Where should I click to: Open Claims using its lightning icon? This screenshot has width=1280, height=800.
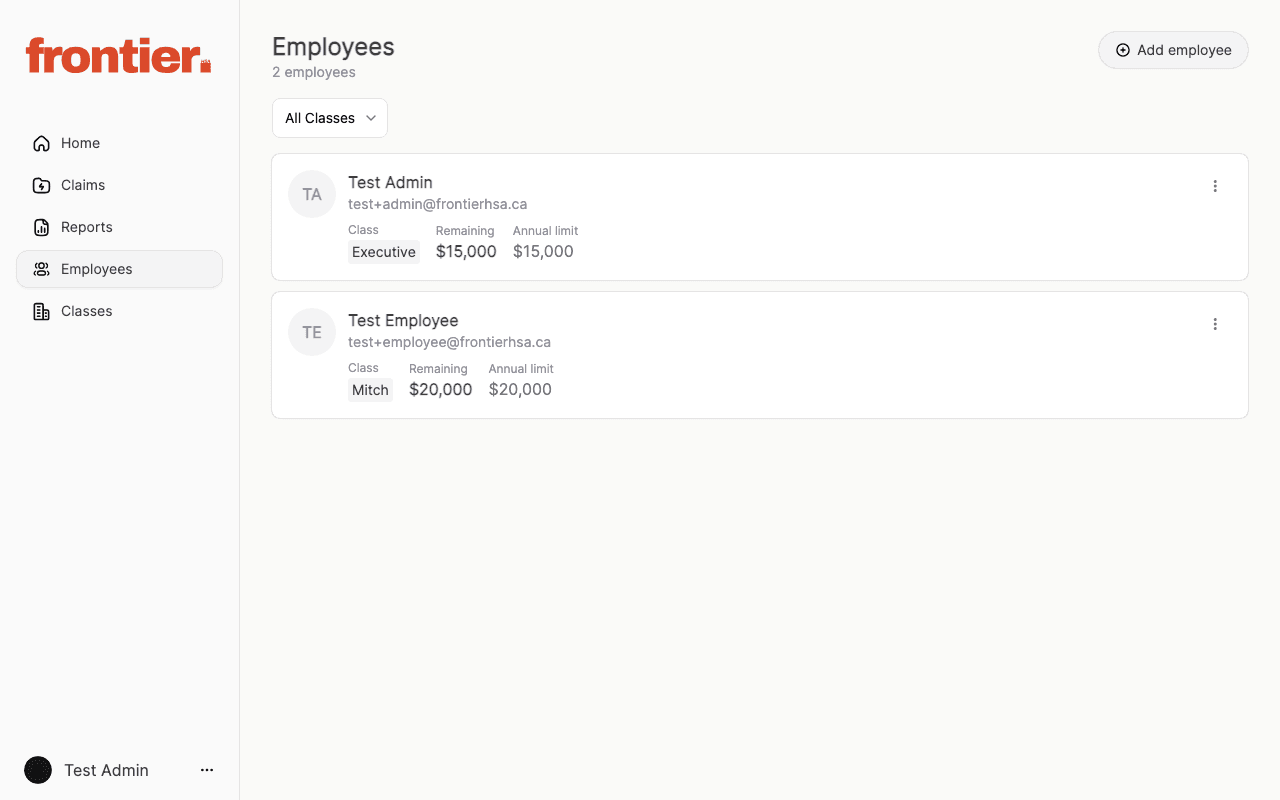click(40, 185)
